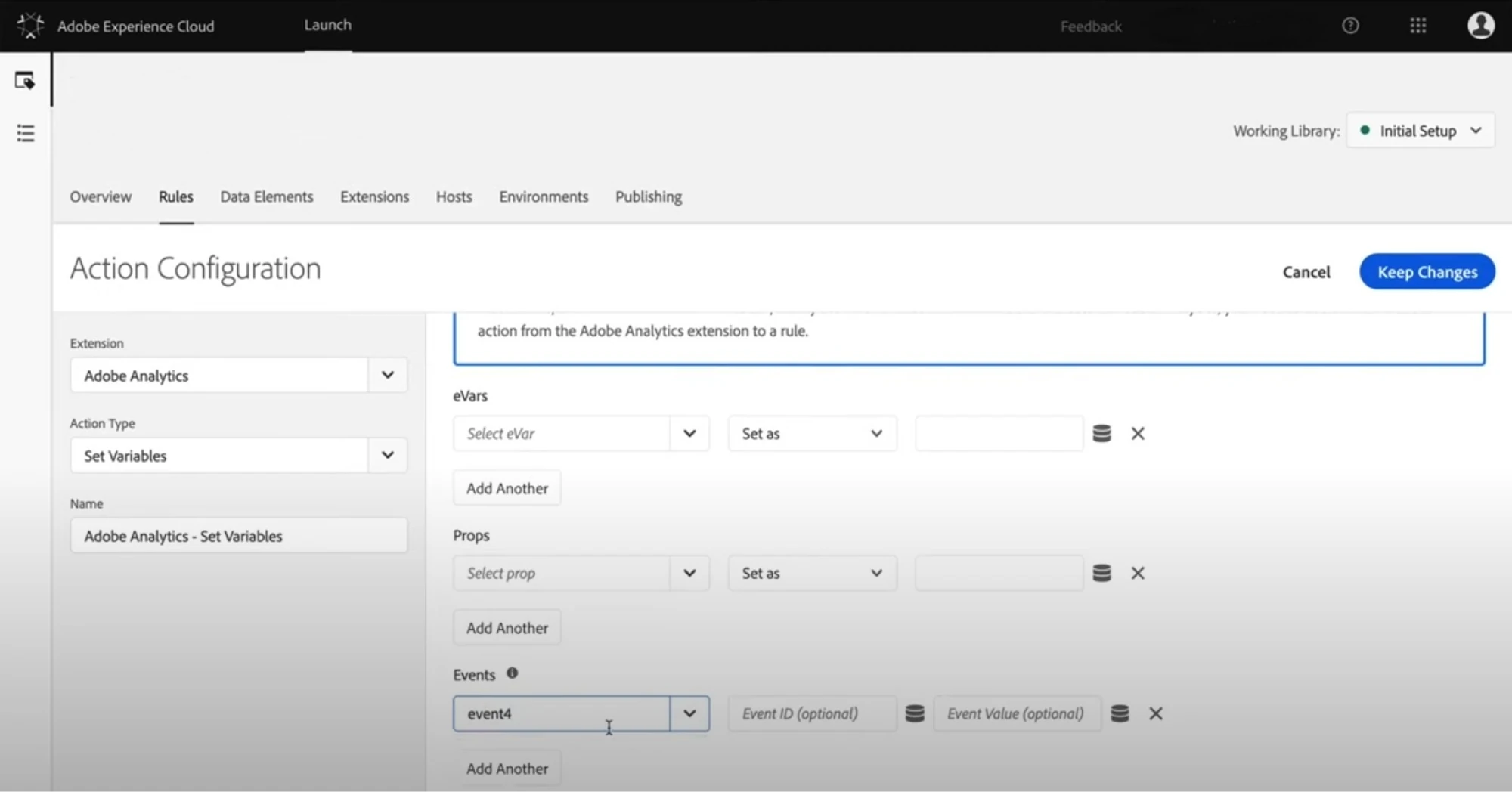Click the eVar value input field
This screenshot has height=792, width=1512.
tap(999, 434)
